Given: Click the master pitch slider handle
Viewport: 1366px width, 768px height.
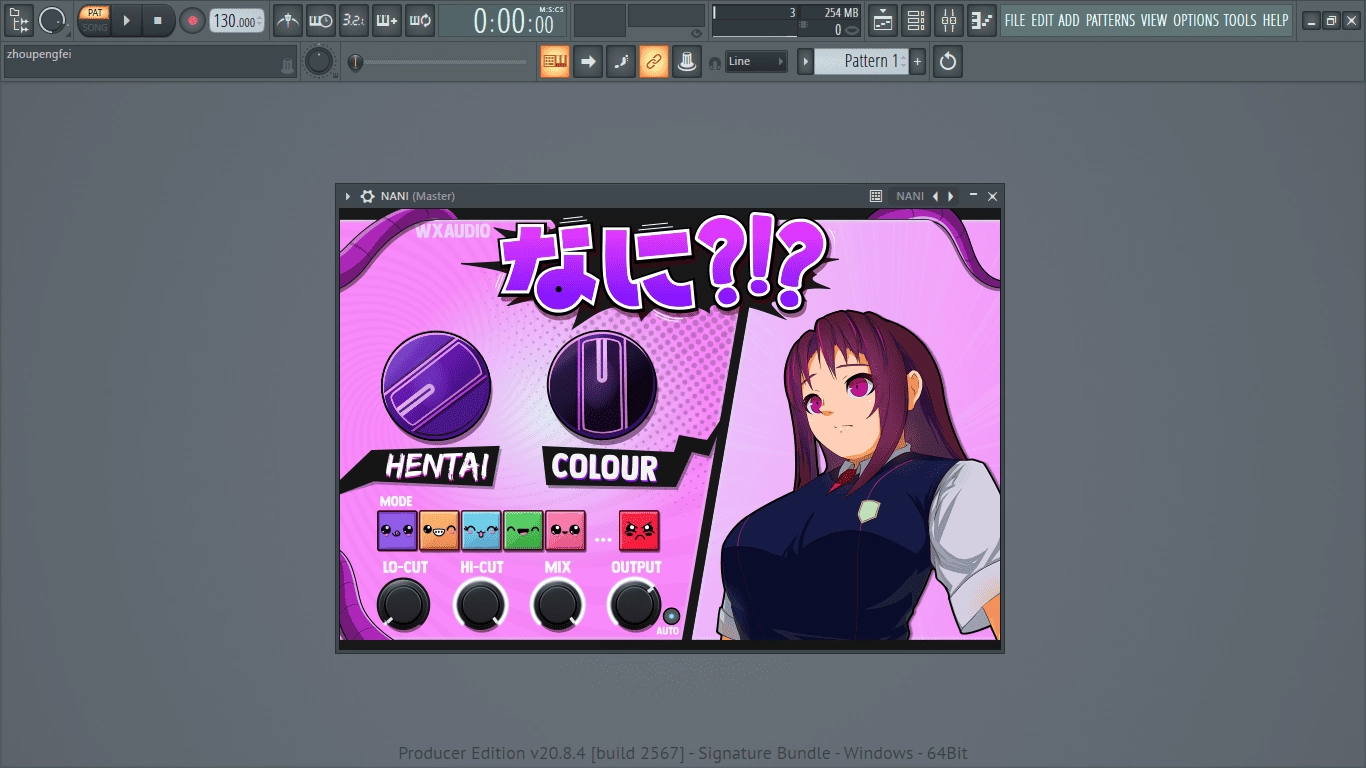Looking at the screenshot, I should (x=355, y=62).
